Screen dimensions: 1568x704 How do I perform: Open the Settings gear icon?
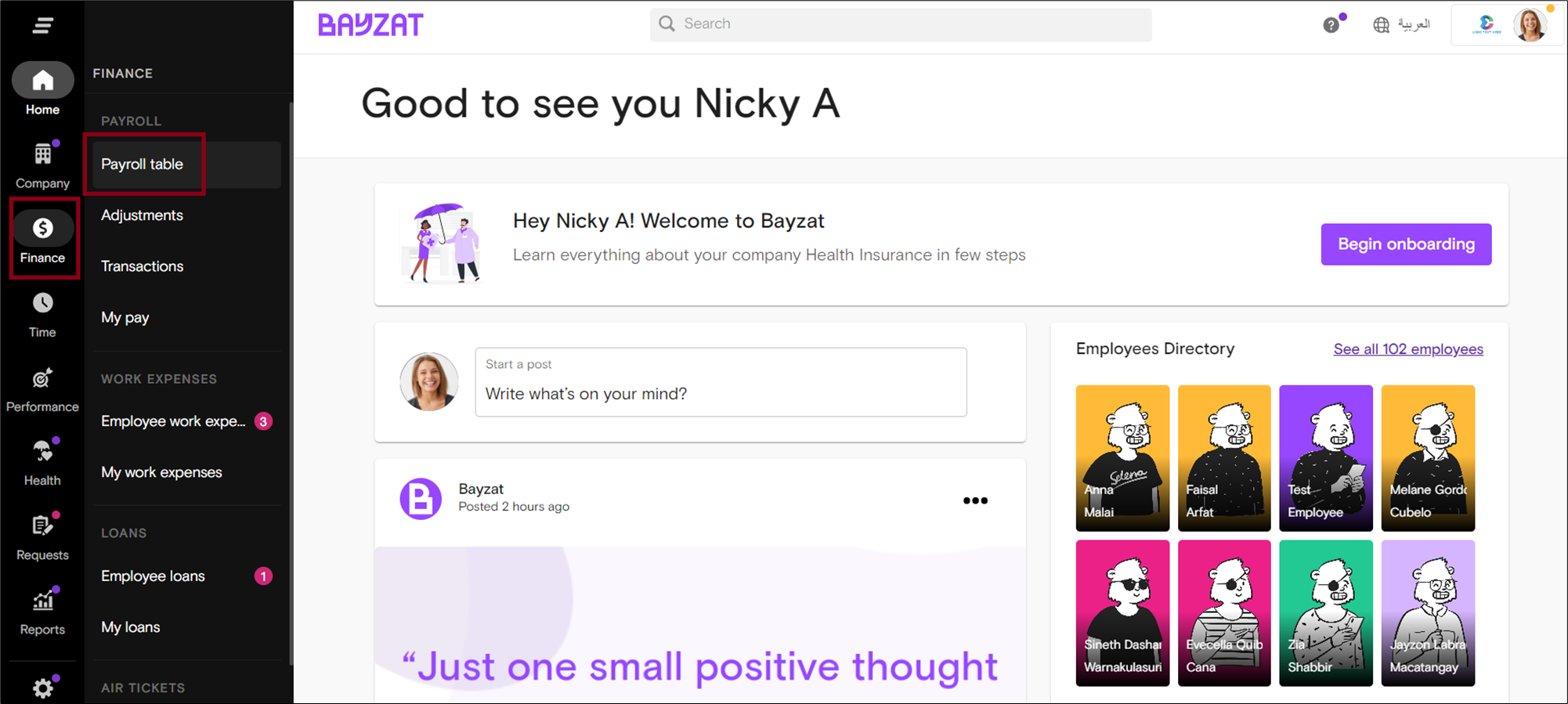(42, 688)
